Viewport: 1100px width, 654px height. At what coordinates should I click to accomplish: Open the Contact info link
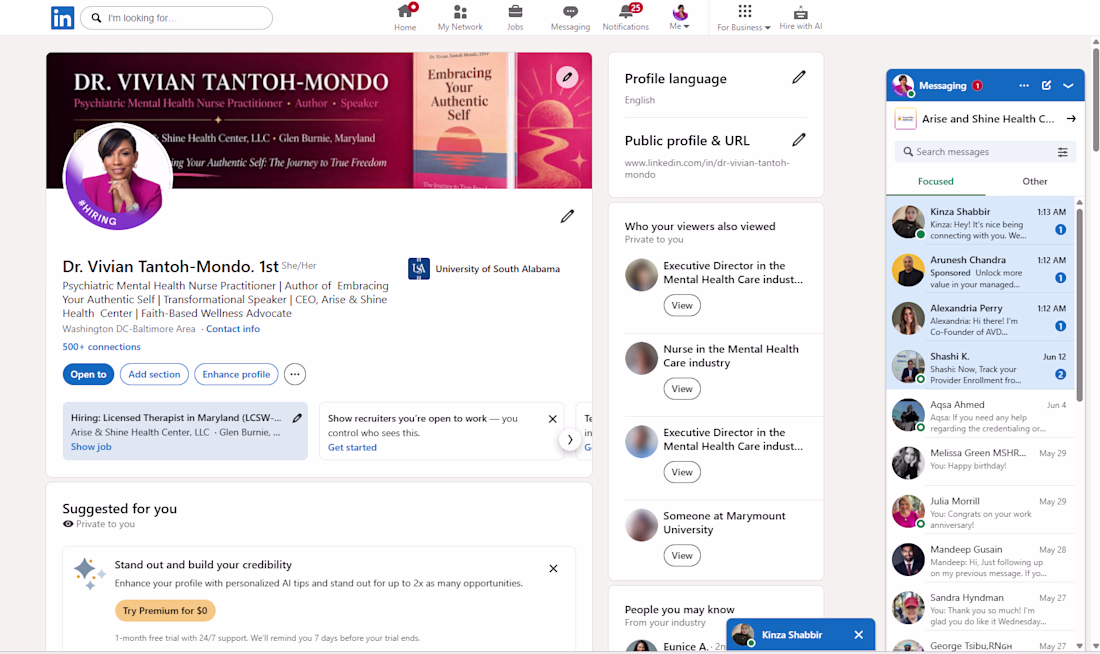pos(233,328)
